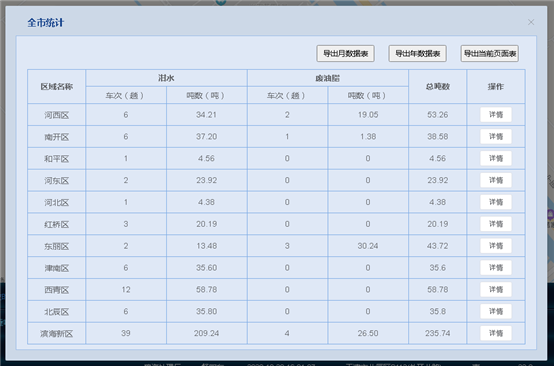Click 导出当前页面表 button
The height and width of the screenshot is (366, 554).
coord(490,53)
